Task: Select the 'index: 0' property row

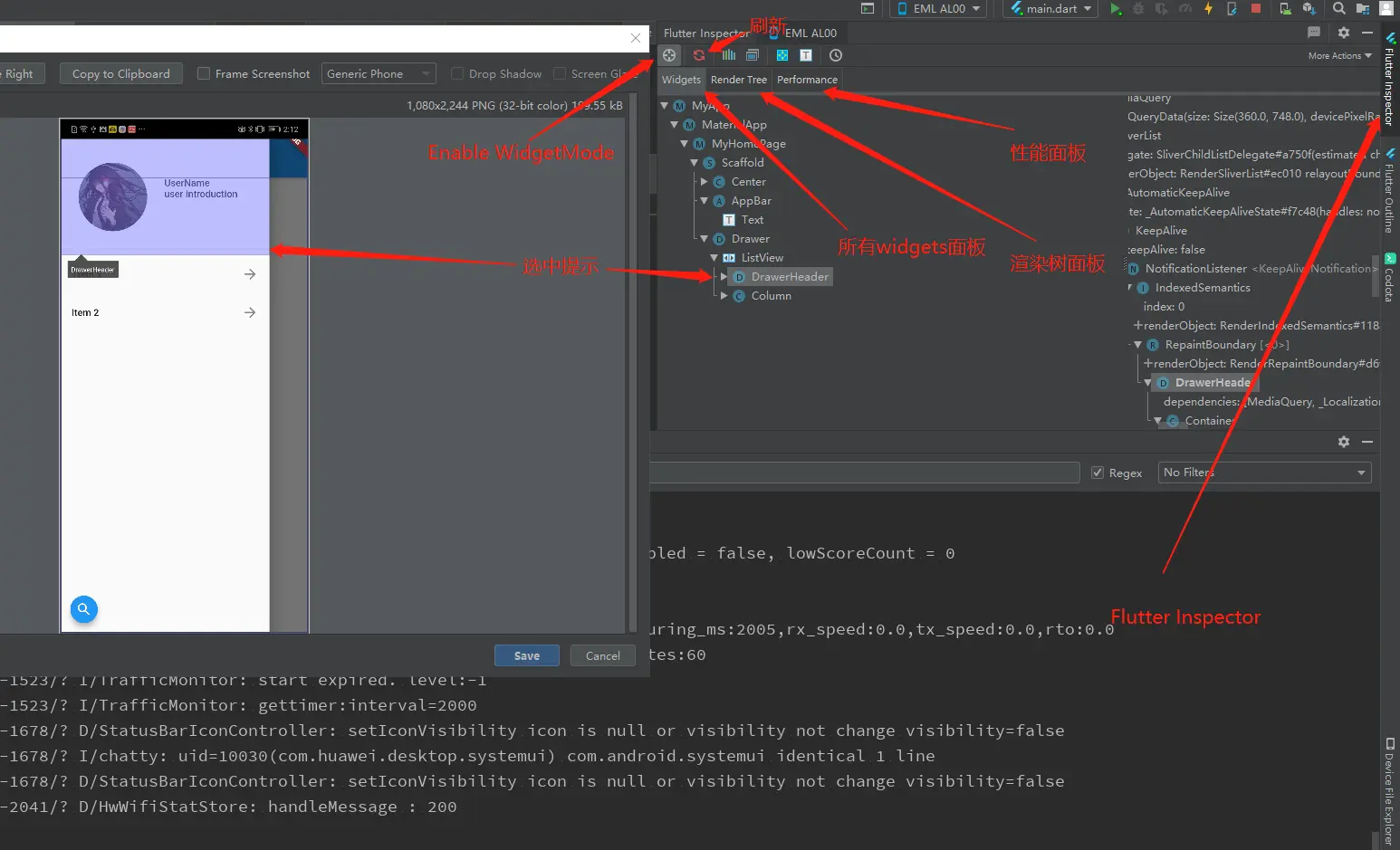Action: tap(1164, 307)
